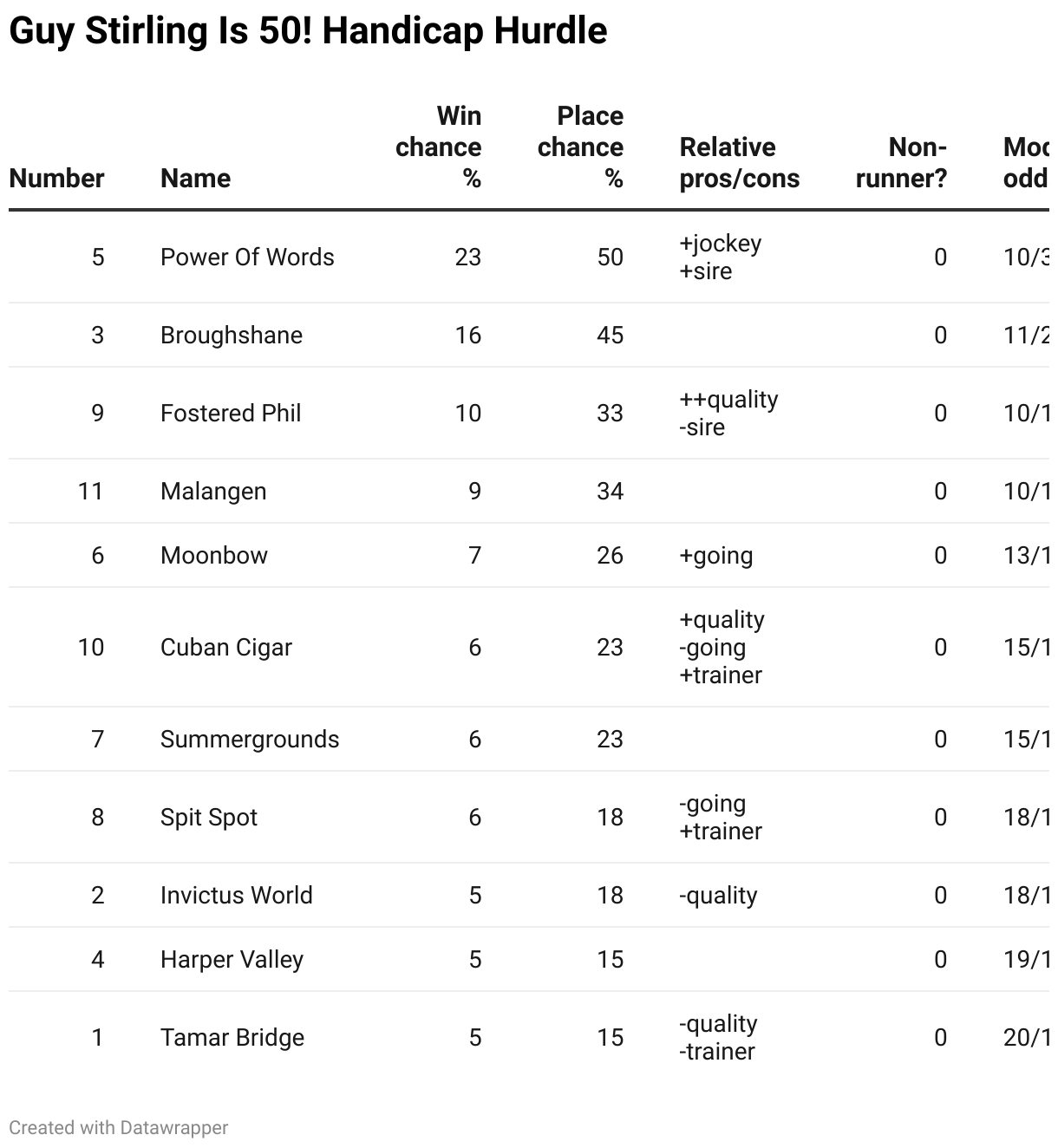
Task: Click the Harper Valley row name
Action: click(232, 960)
